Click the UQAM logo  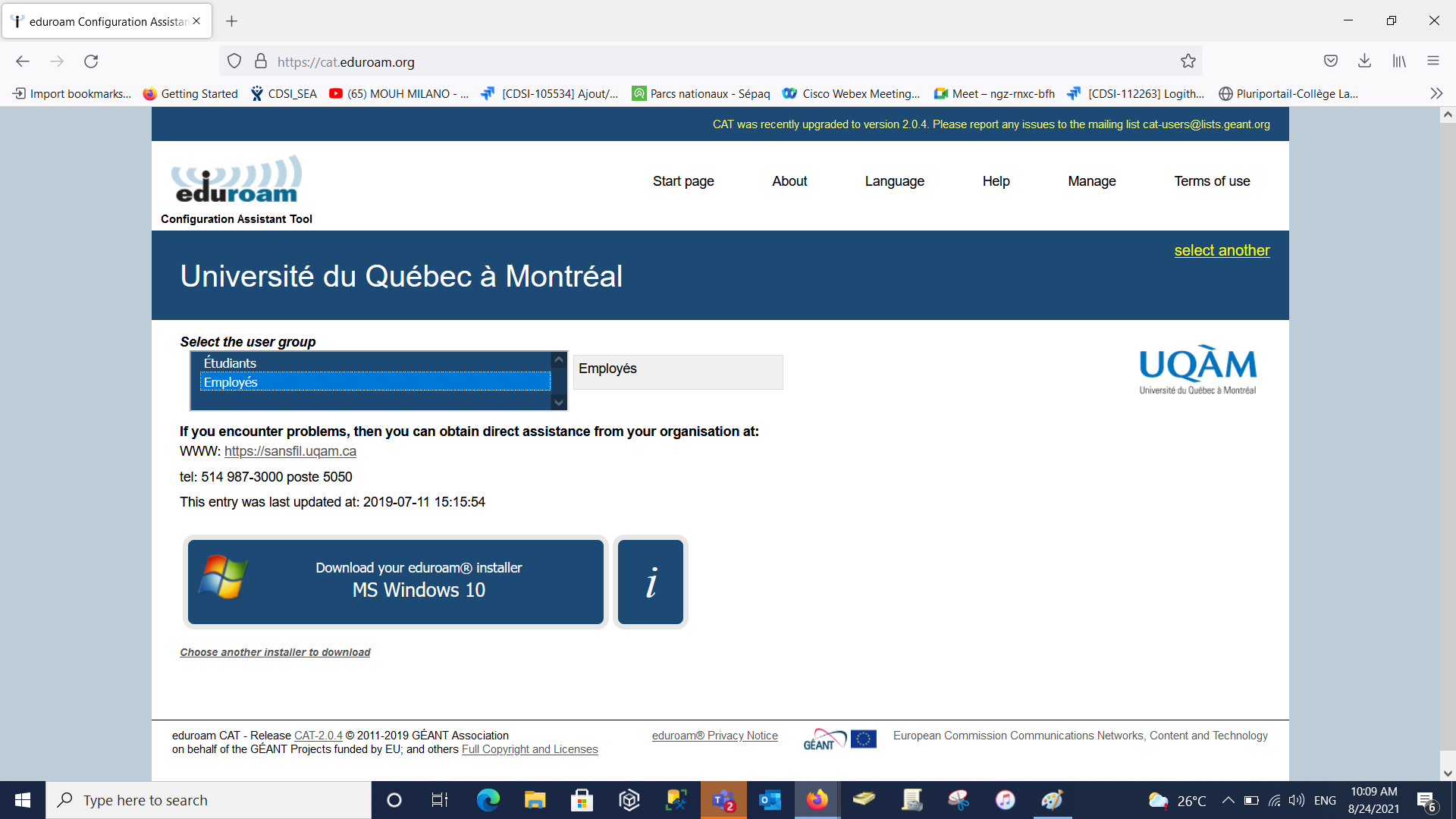point(1197,370)
